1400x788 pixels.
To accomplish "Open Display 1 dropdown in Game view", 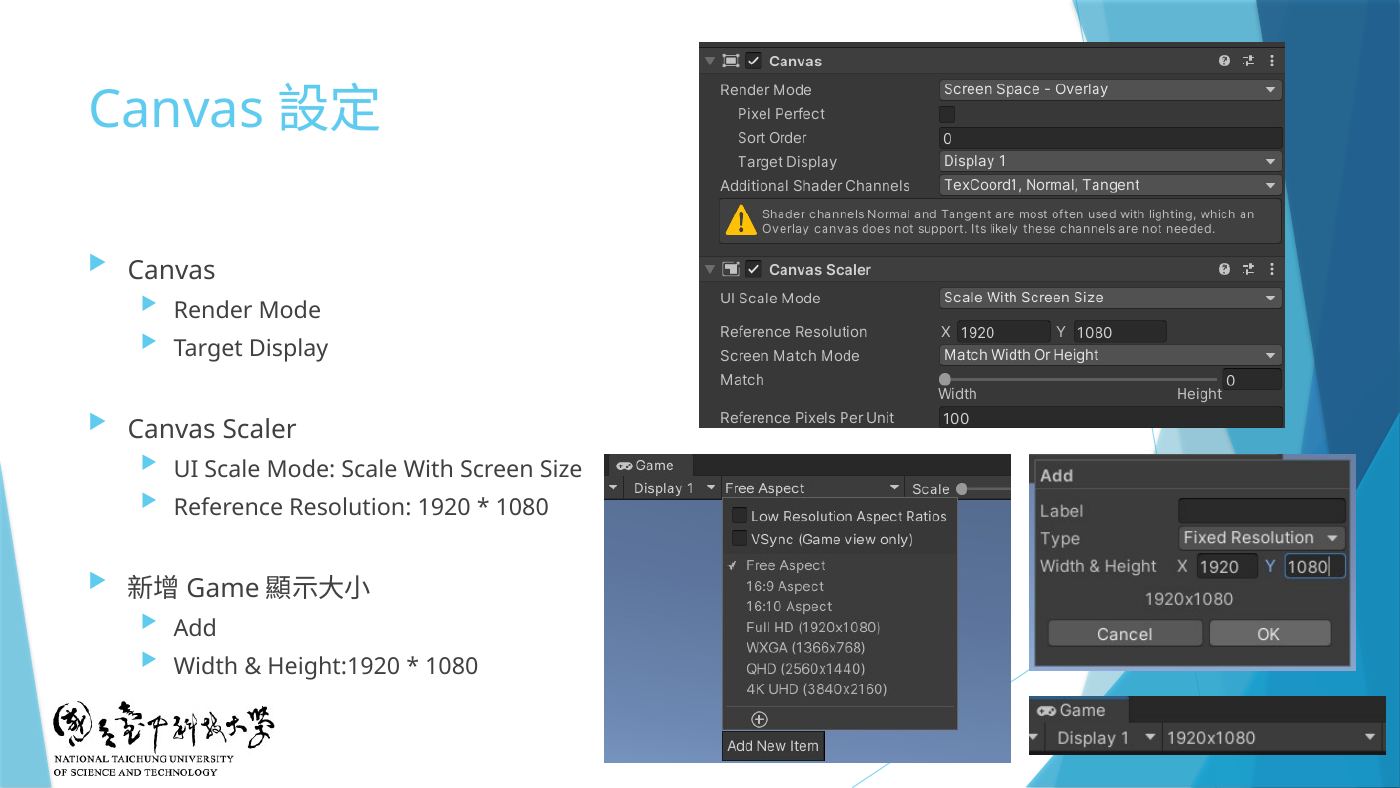I will tap(672, 488).
